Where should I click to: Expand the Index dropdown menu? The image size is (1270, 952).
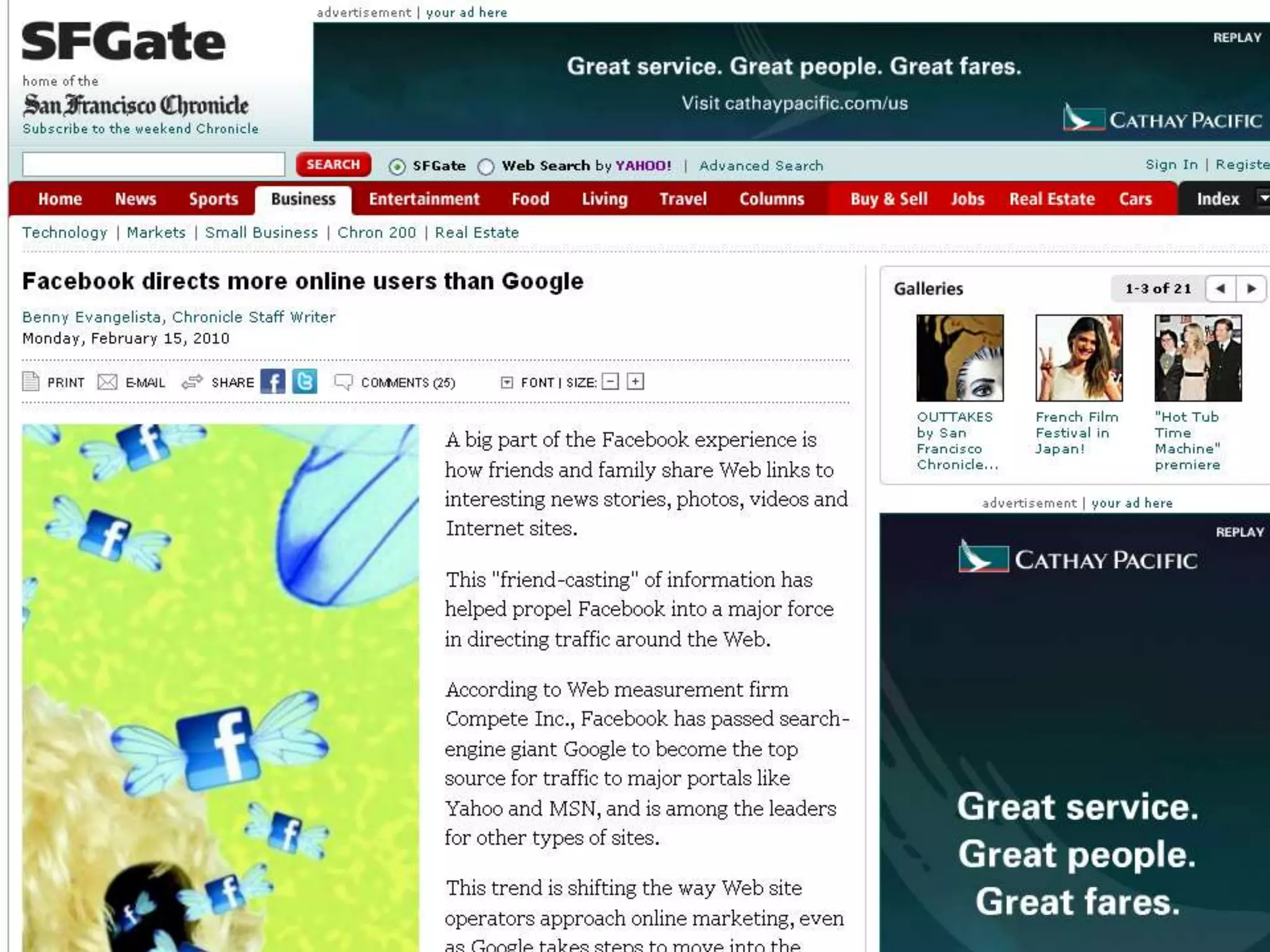point(1263,198)
